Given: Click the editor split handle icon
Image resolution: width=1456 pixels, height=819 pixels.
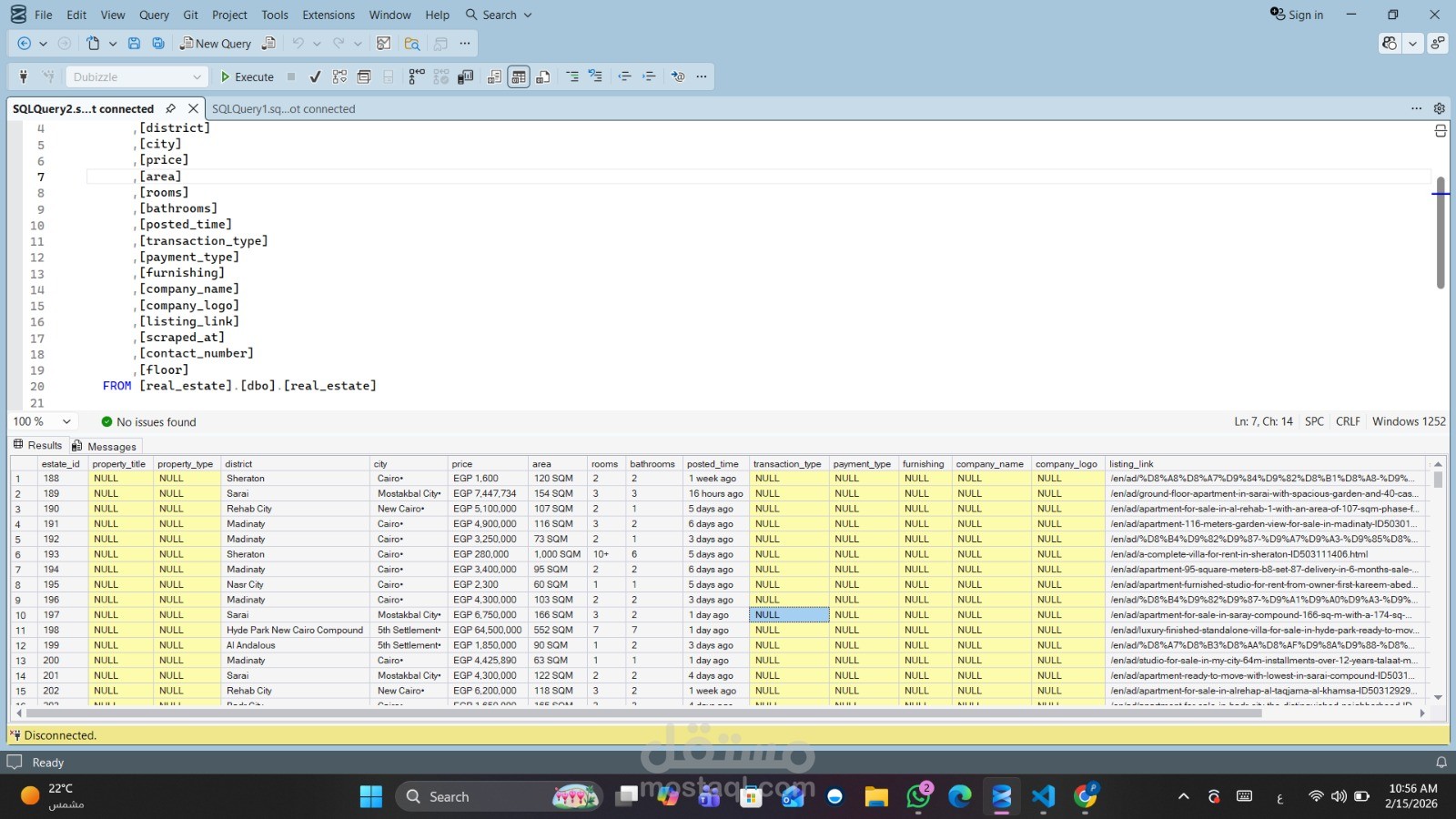Looking at the screenshot, I should pyautogui.click(x=1441, y=131).
